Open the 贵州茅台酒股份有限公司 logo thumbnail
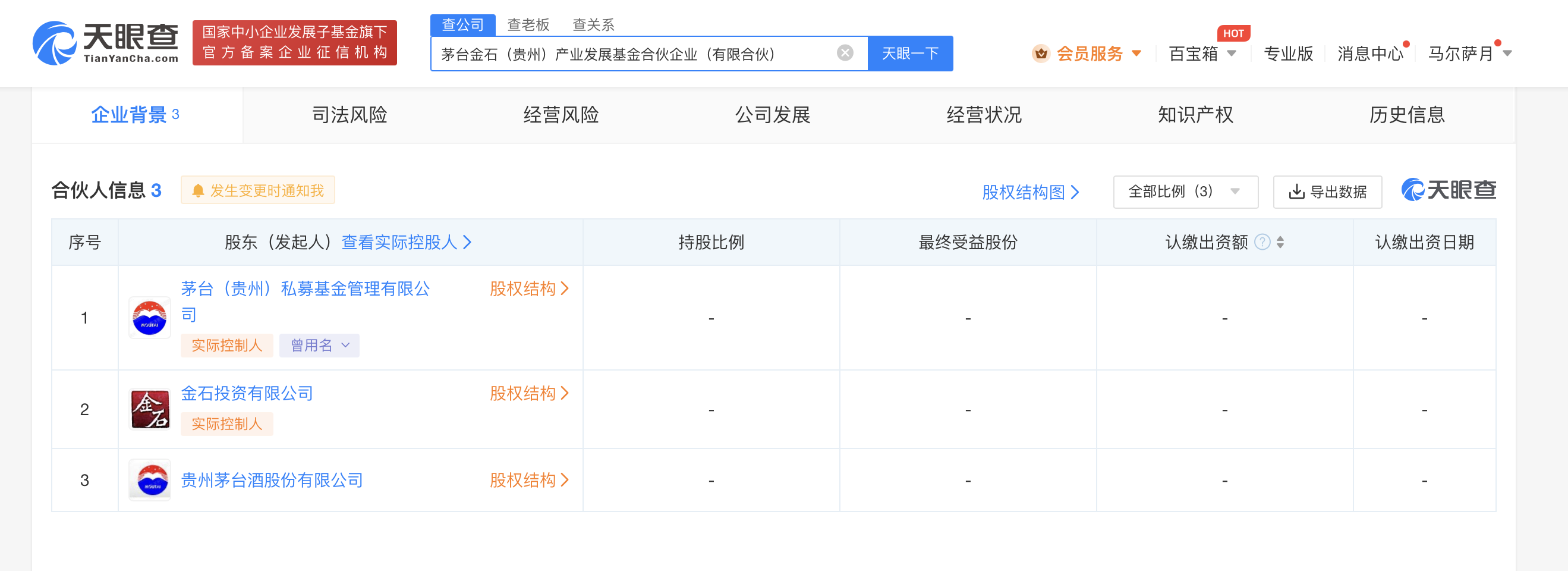The height and width of the screenshot is (571, 1568). (x=150, y=479)
